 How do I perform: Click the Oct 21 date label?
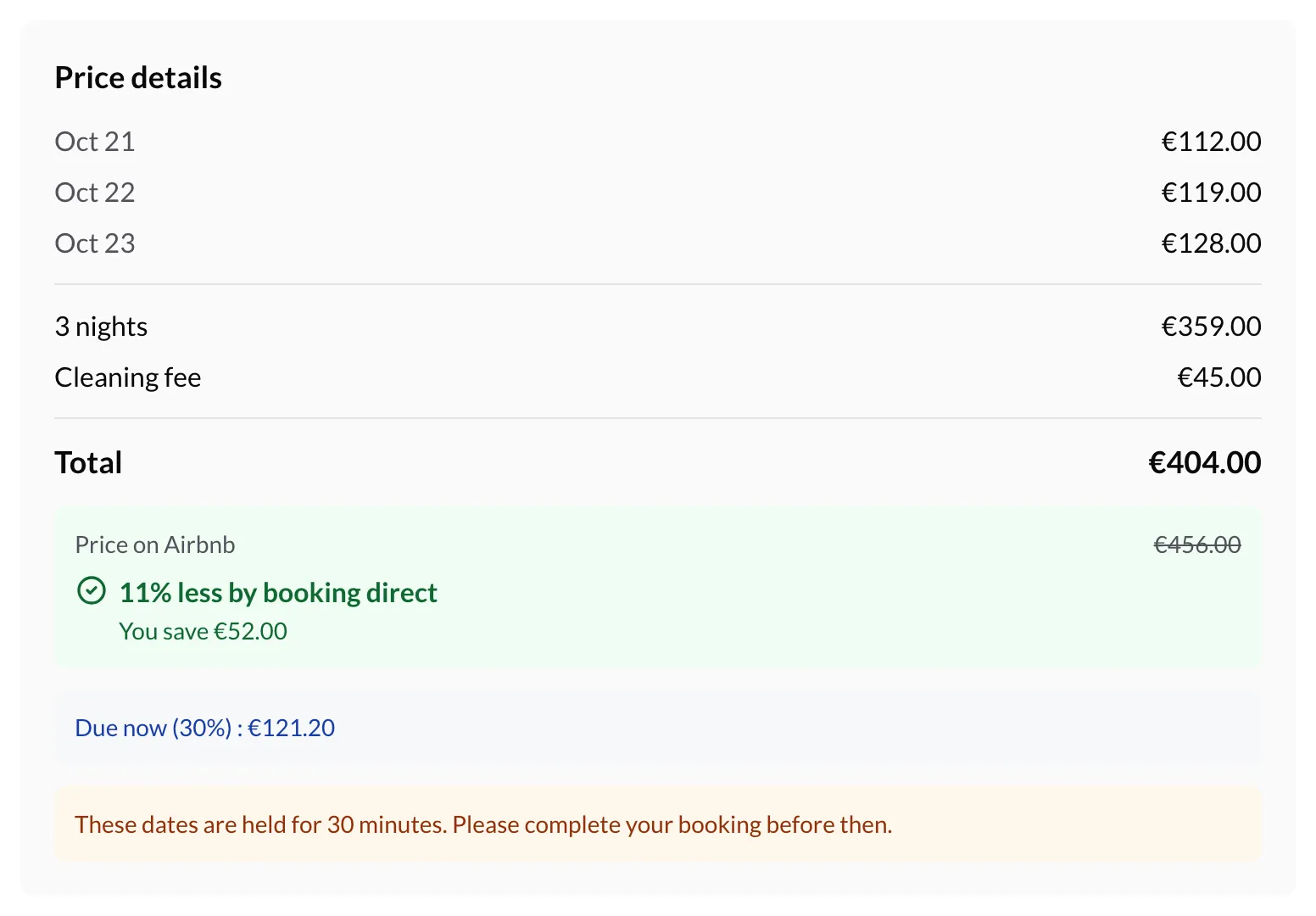coord(95,142)
